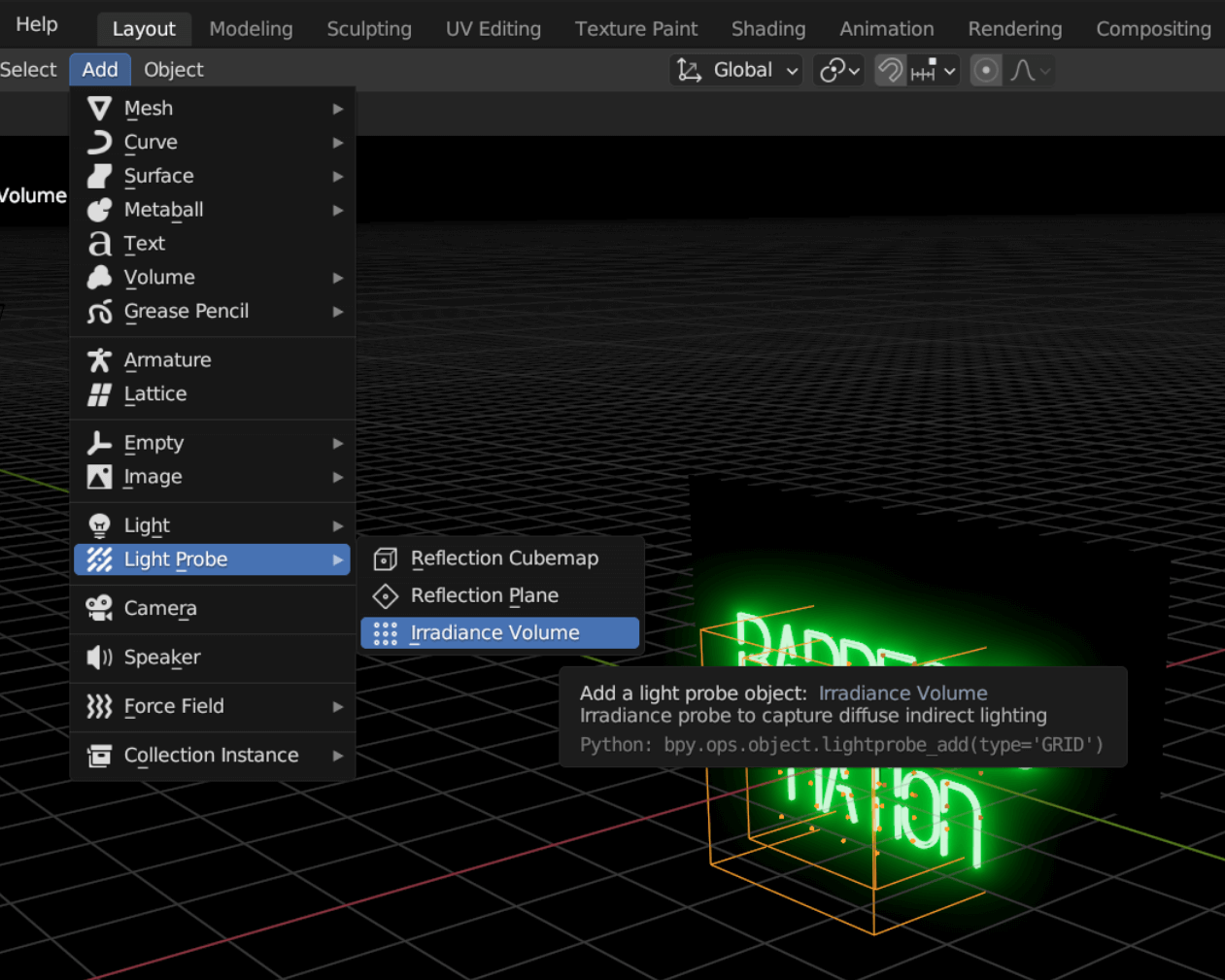The width and height of the screenshot is (1225, 980).
Task: Open the Add menu
Action: 100,70
